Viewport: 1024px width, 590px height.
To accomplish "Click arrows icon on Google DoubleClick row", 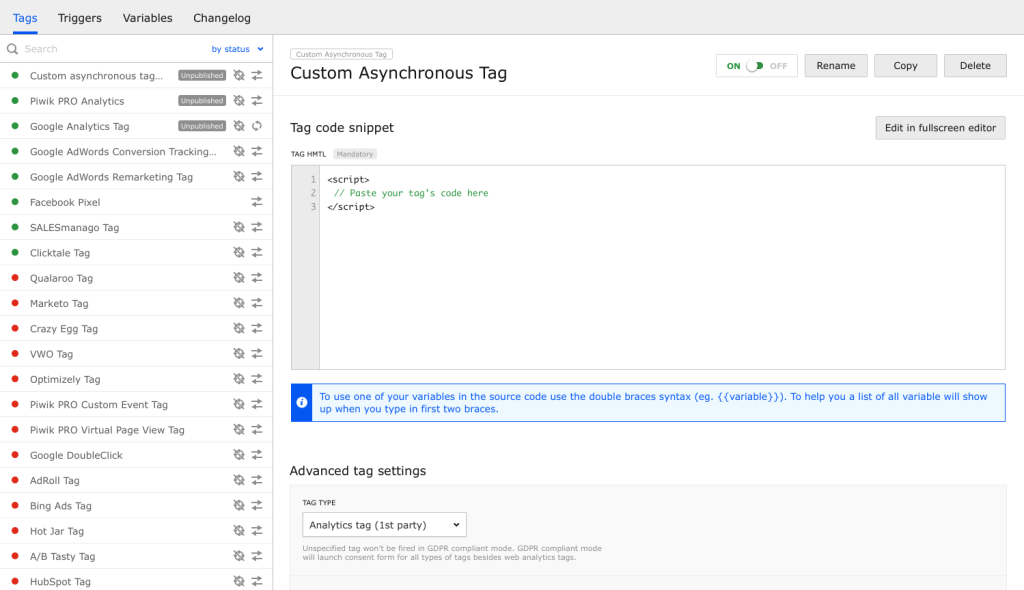I will 257,455.
